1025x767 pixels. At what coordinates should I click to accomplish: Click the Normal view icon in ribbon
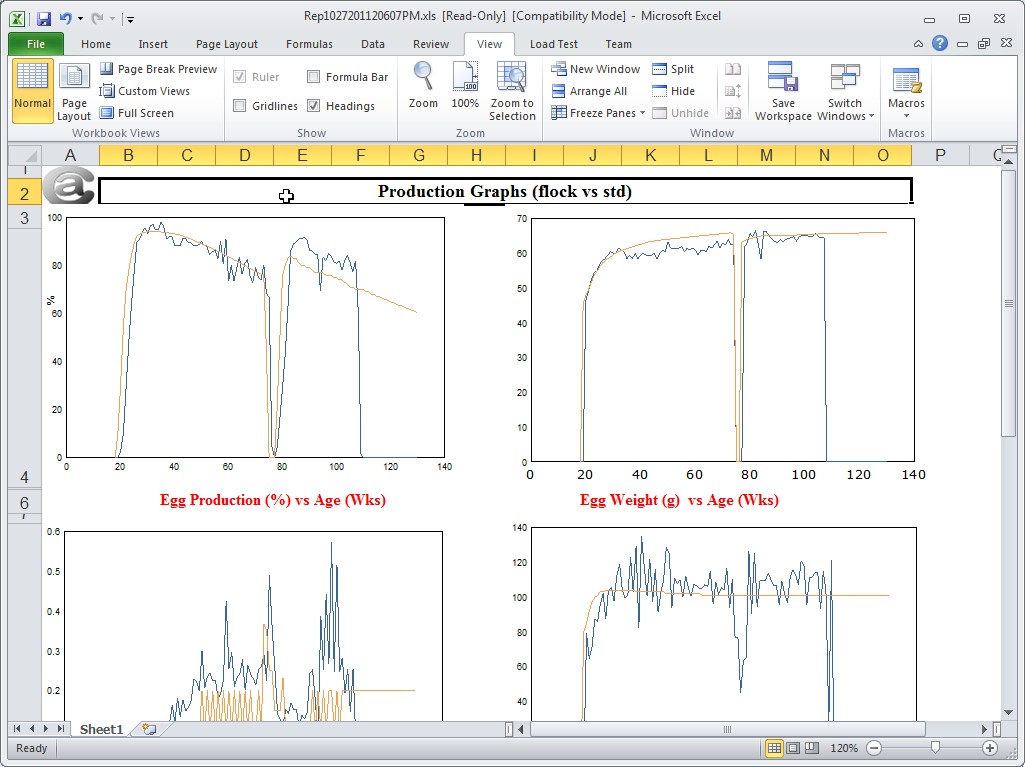point(32,90)
